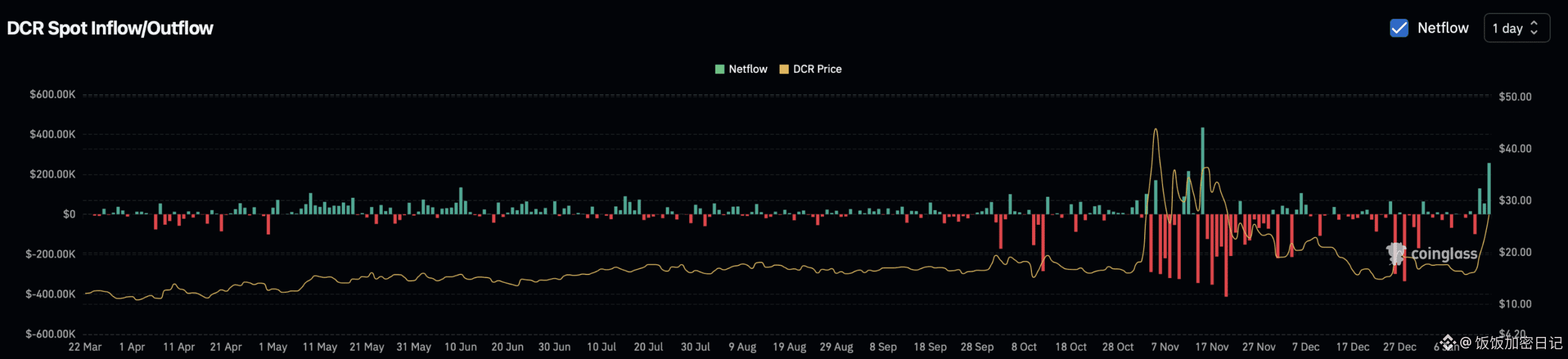This screenshot has height=359, width=1568.
Task: Uncheck the Netflow checkbox
Action: [x=1399, y=28]
